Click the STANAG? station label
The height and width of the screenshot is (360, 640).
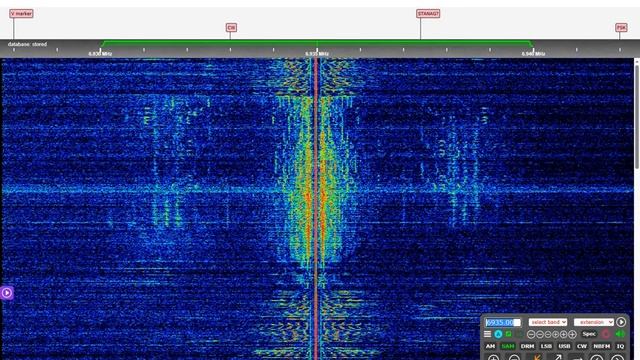[x=428, y=13]
